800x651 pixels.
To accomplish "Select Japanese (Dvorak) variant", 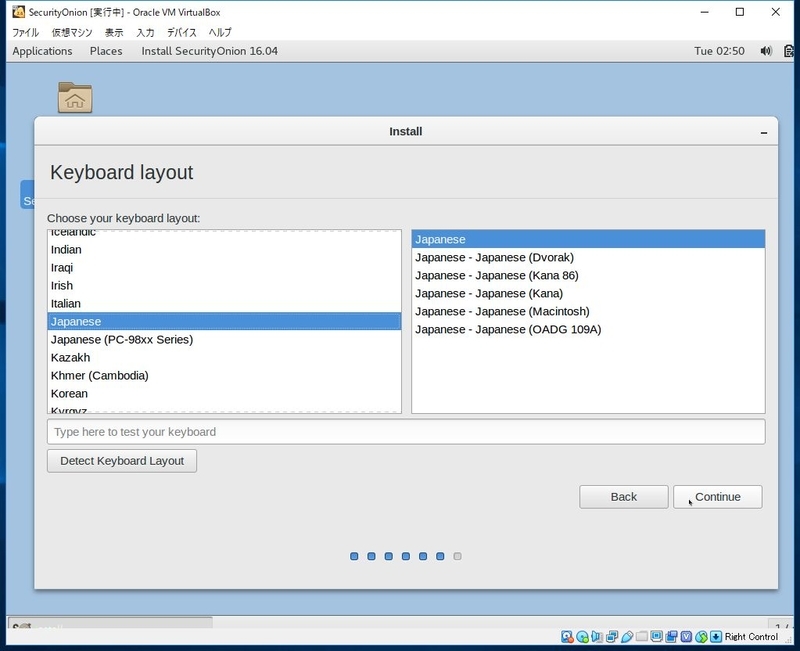I will click(x=588, y=257).
